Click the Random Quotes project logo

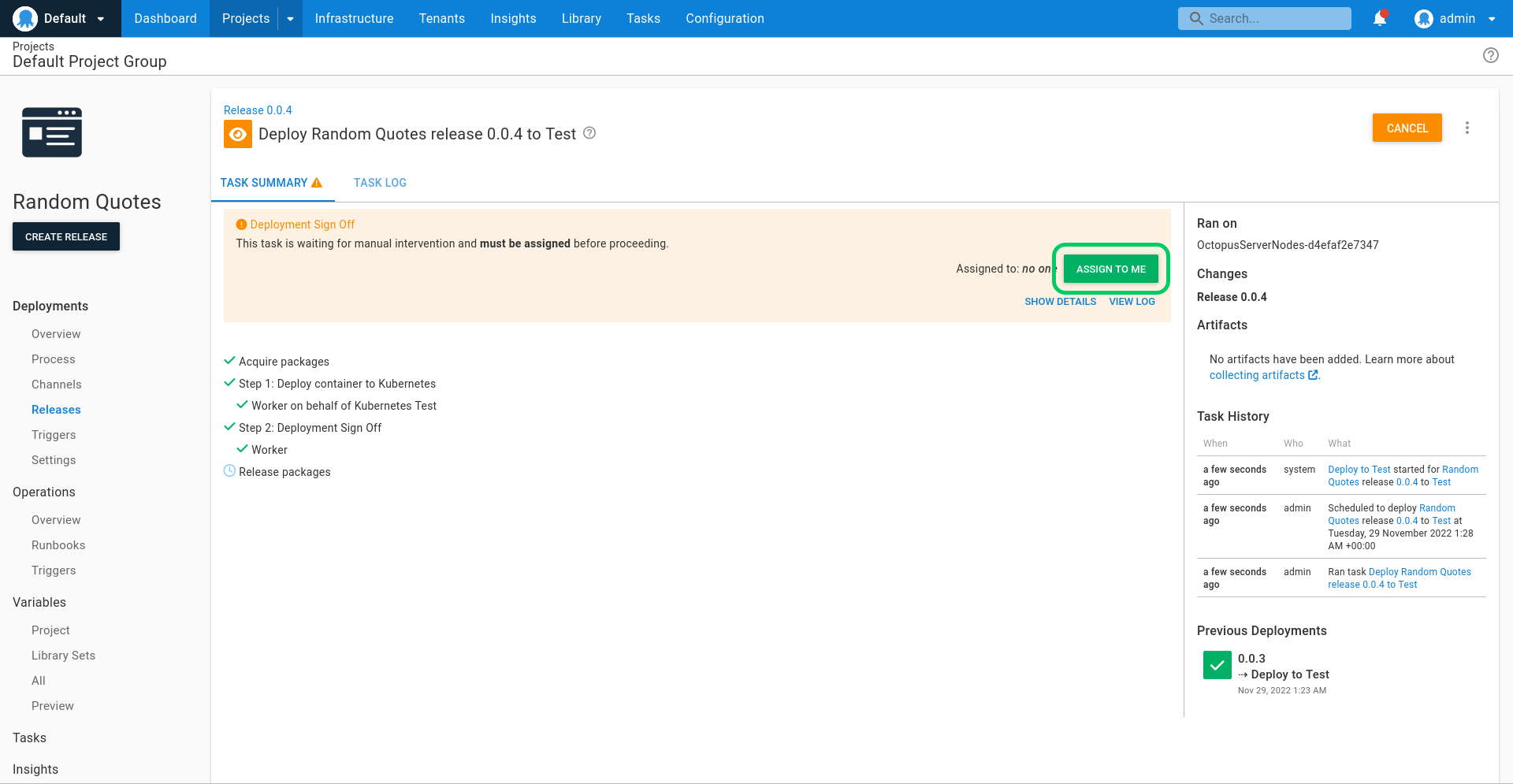(x=52, y=132)
